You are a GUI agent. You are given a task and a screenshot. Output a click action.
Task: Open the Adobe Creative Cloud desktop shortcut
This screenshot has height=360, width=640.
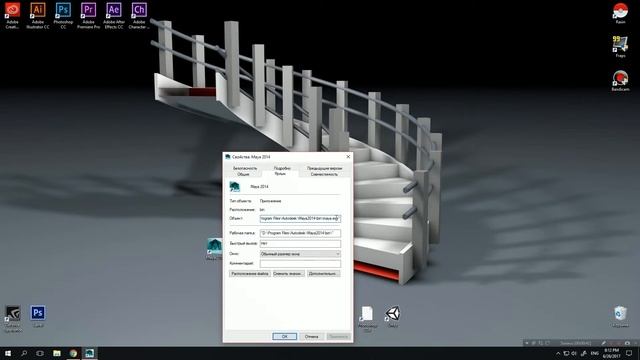click(x=12, y=16)
